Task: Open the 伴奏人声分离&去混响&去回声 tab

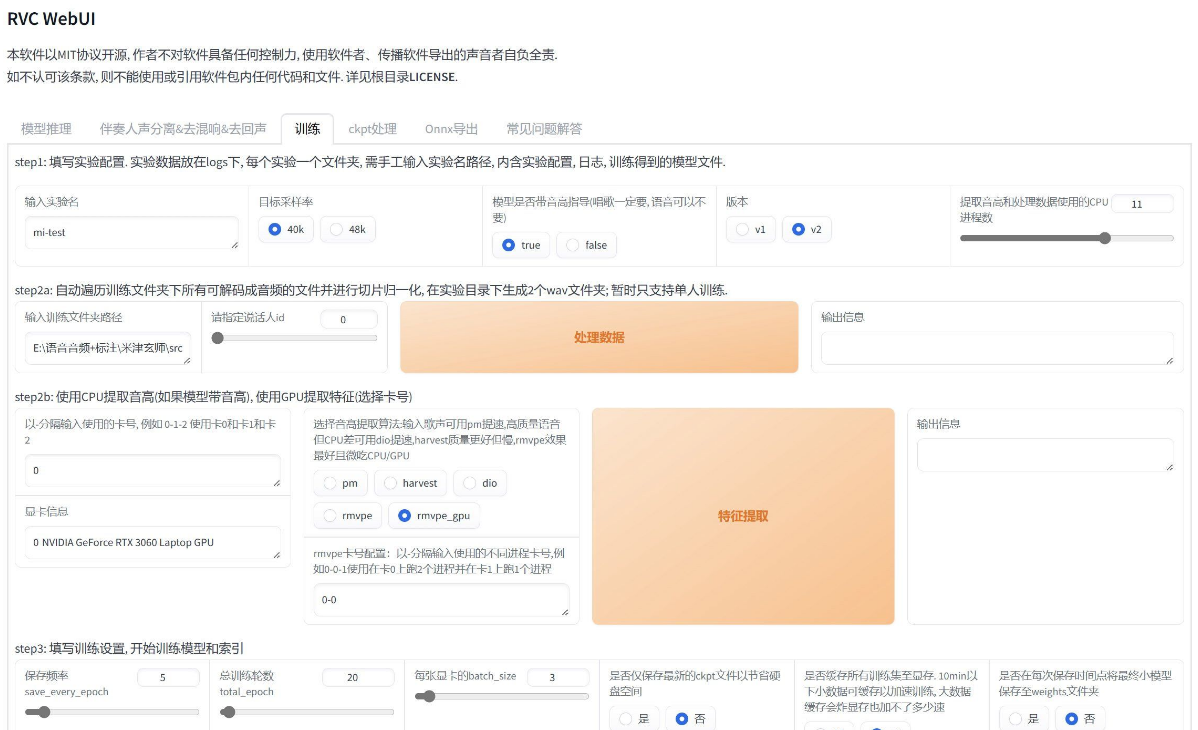Action: (183, 129)
